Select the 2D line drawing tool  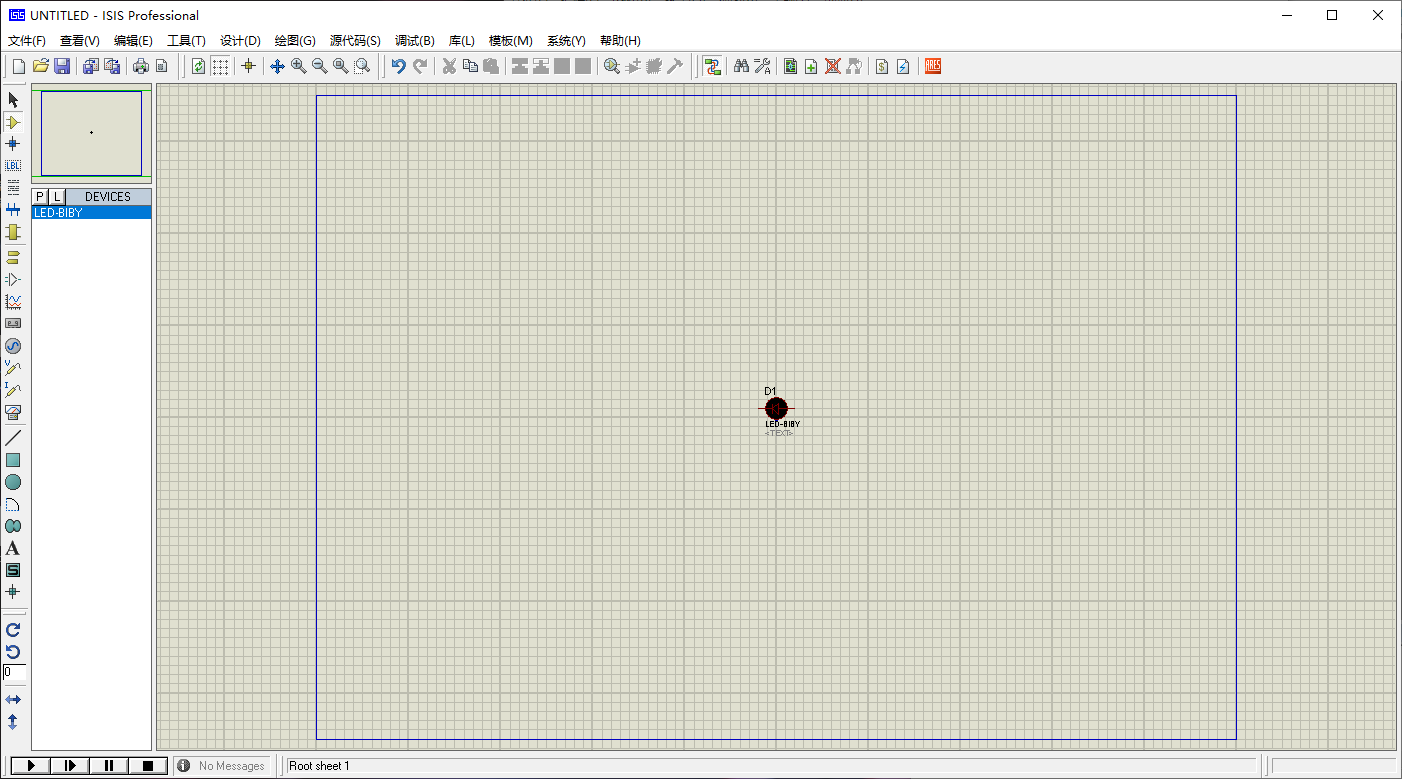13,438
